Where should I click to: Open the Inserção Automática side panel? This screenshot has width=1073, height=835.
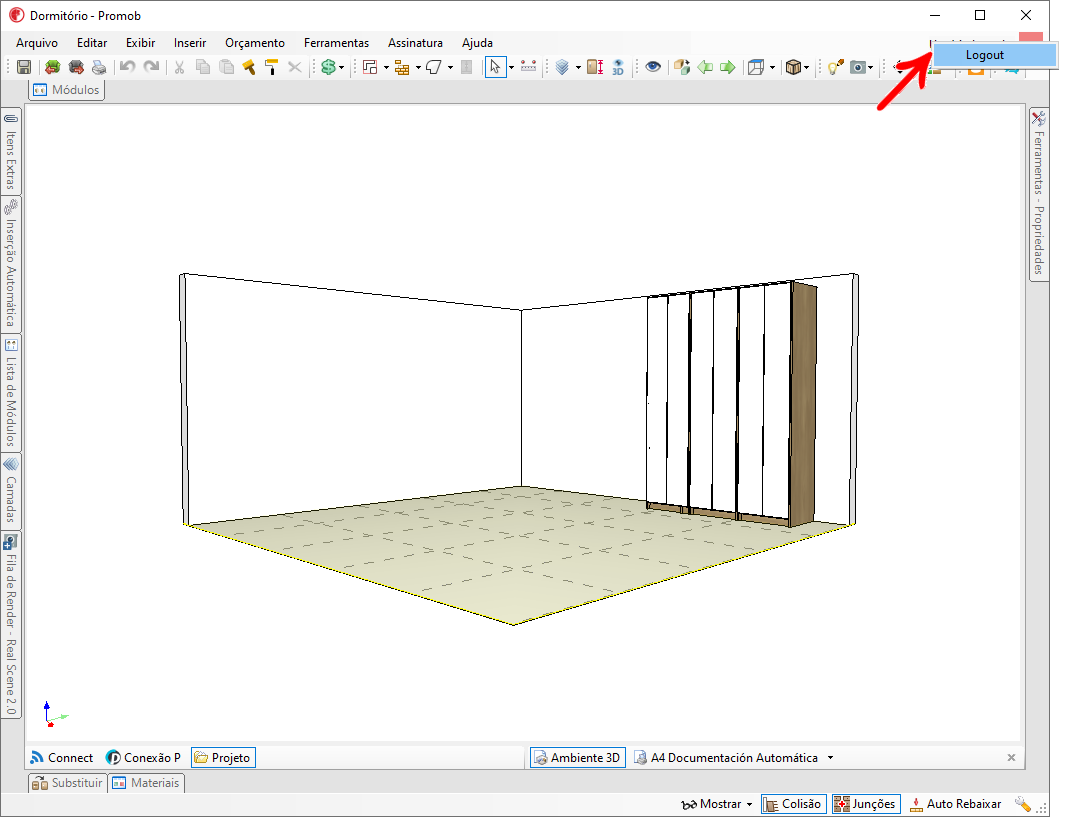11,264
